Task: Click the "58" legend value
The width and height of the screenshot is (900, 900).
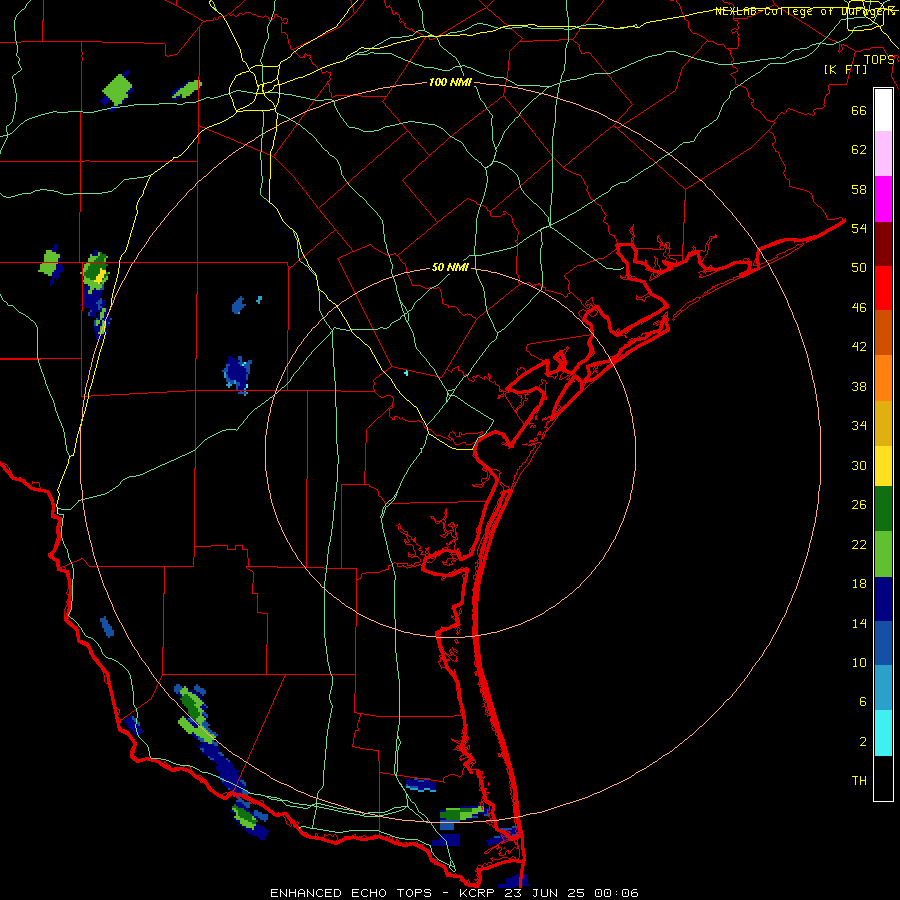Action: pyautogui.click(x=859, y=189)
